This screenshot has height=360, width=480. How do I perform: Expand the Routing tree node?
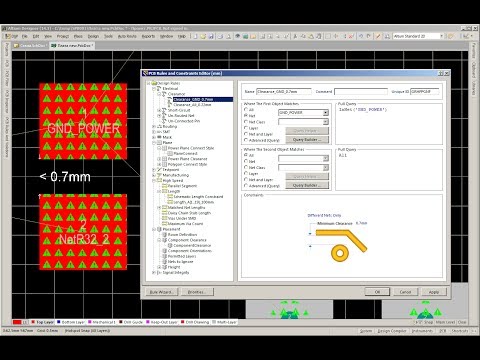154,127
